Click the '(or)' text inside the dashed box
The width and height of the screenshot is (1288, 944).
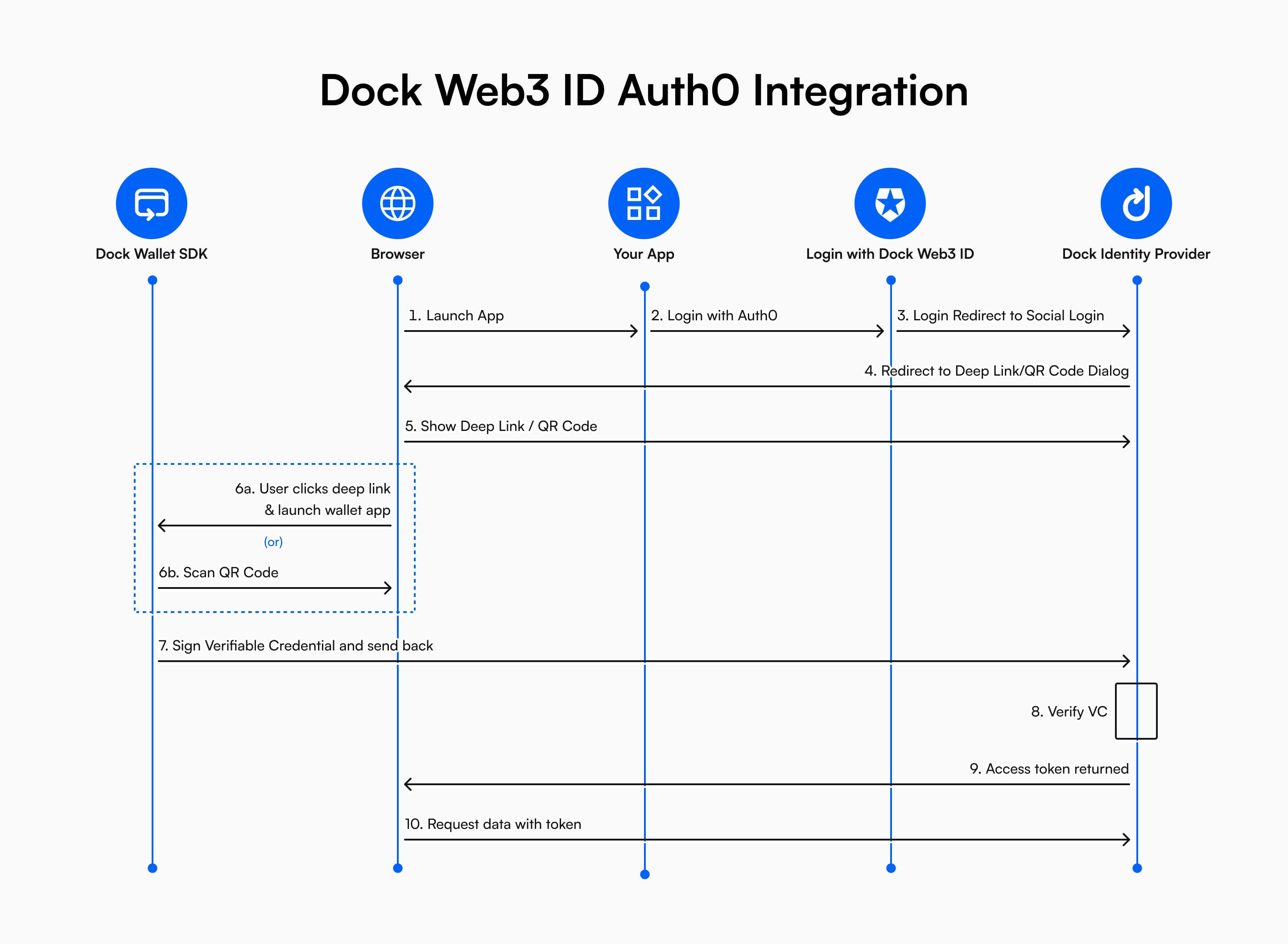tap(273, 542)
